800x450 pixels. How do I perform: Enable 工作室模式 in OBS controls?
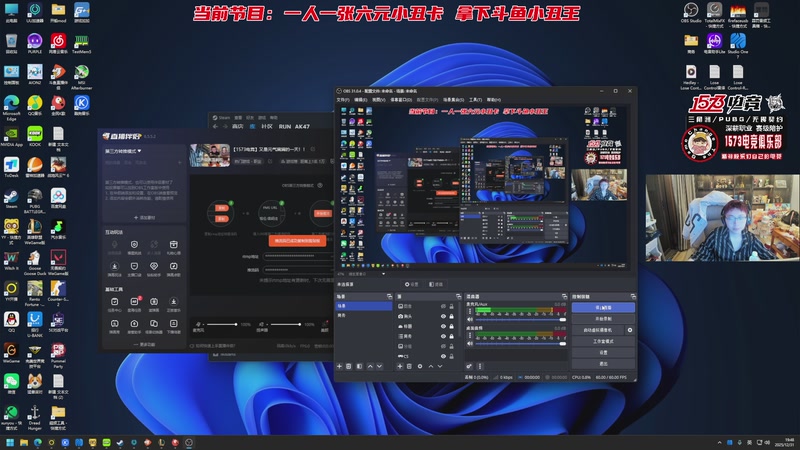(x=603, y=341)
